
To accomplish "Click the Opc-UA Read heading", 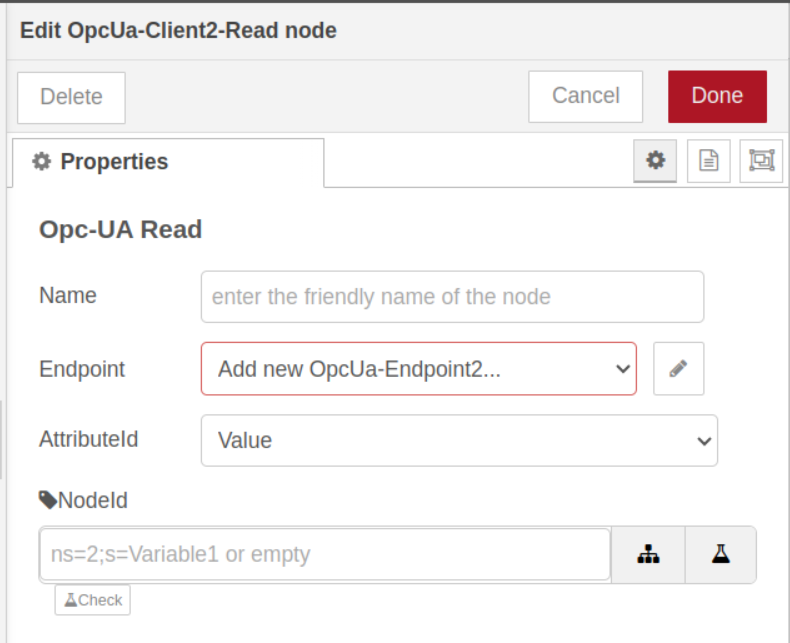I will tap(120, 230).
